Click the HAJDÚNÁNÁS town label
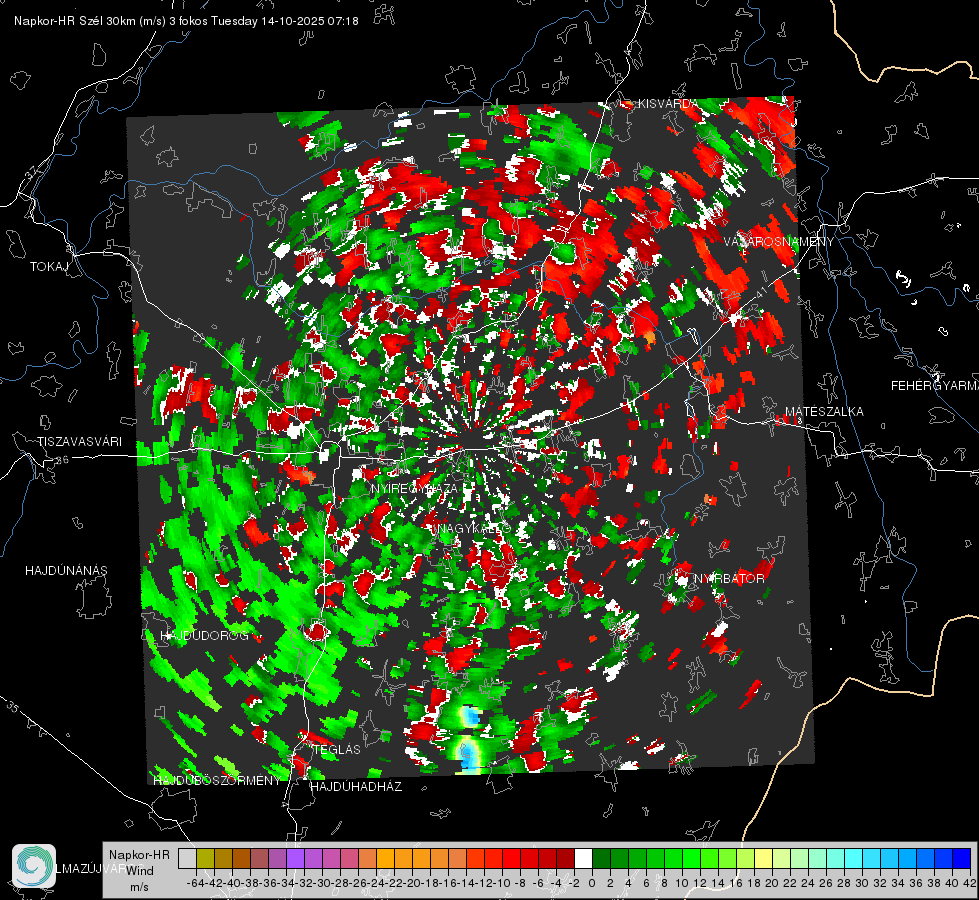 66,570
